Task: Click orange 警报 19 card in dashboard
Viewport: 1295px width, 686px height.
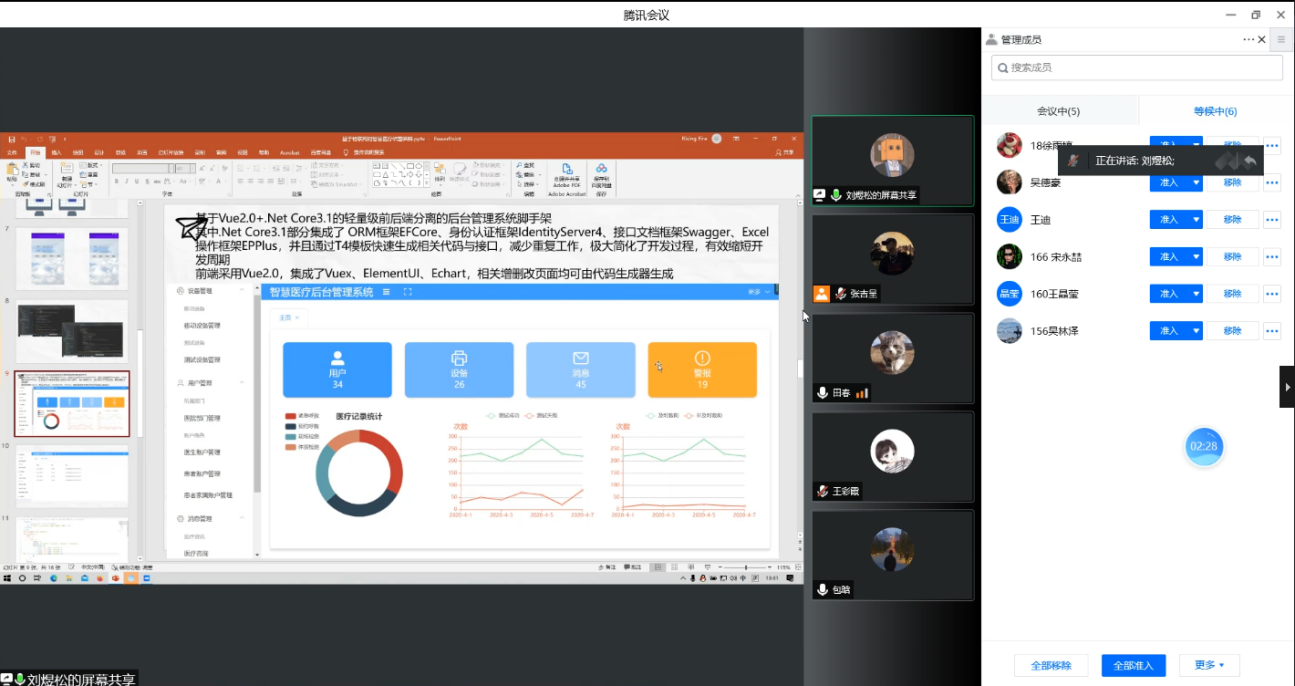Action: tap(702, 370)
